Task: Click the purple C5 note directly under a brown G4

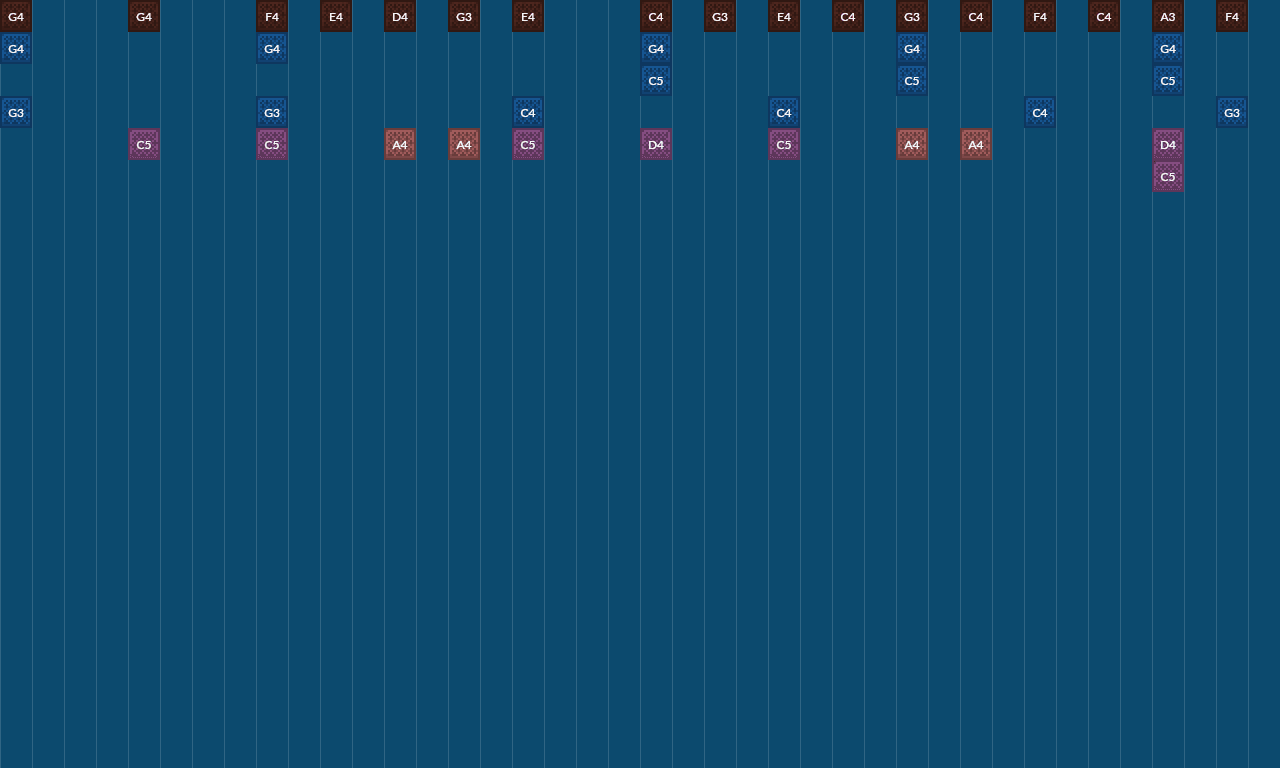Action: pyautogui.click(x=144, y=144)
